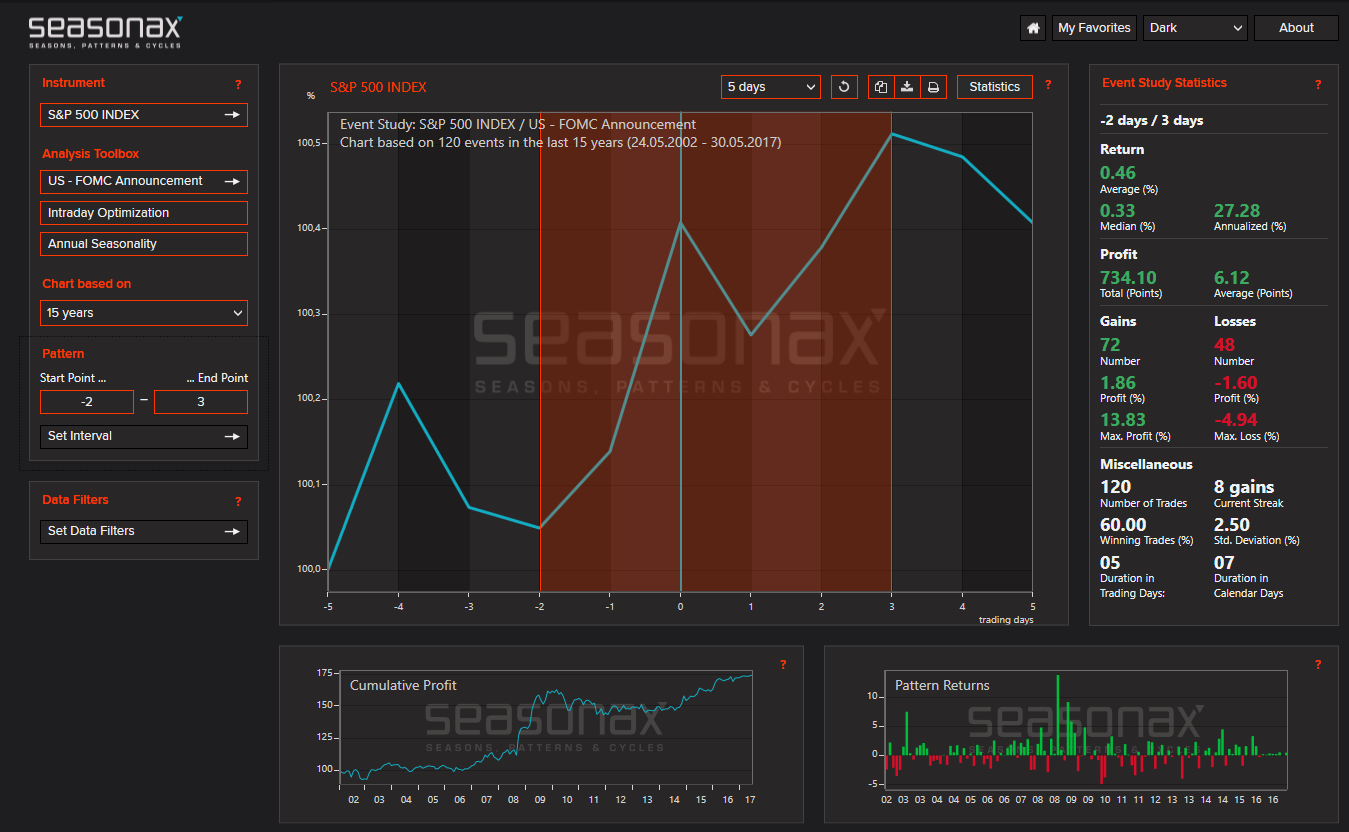Go to the home page icon

point(1033,28)
